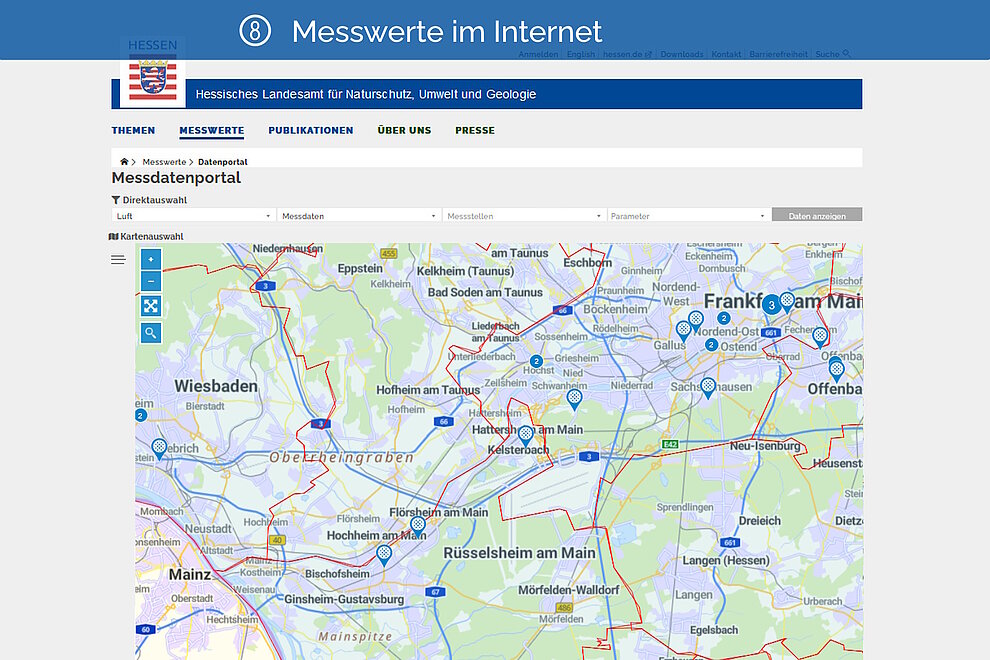Open the home breadcrumb icon

124,160
